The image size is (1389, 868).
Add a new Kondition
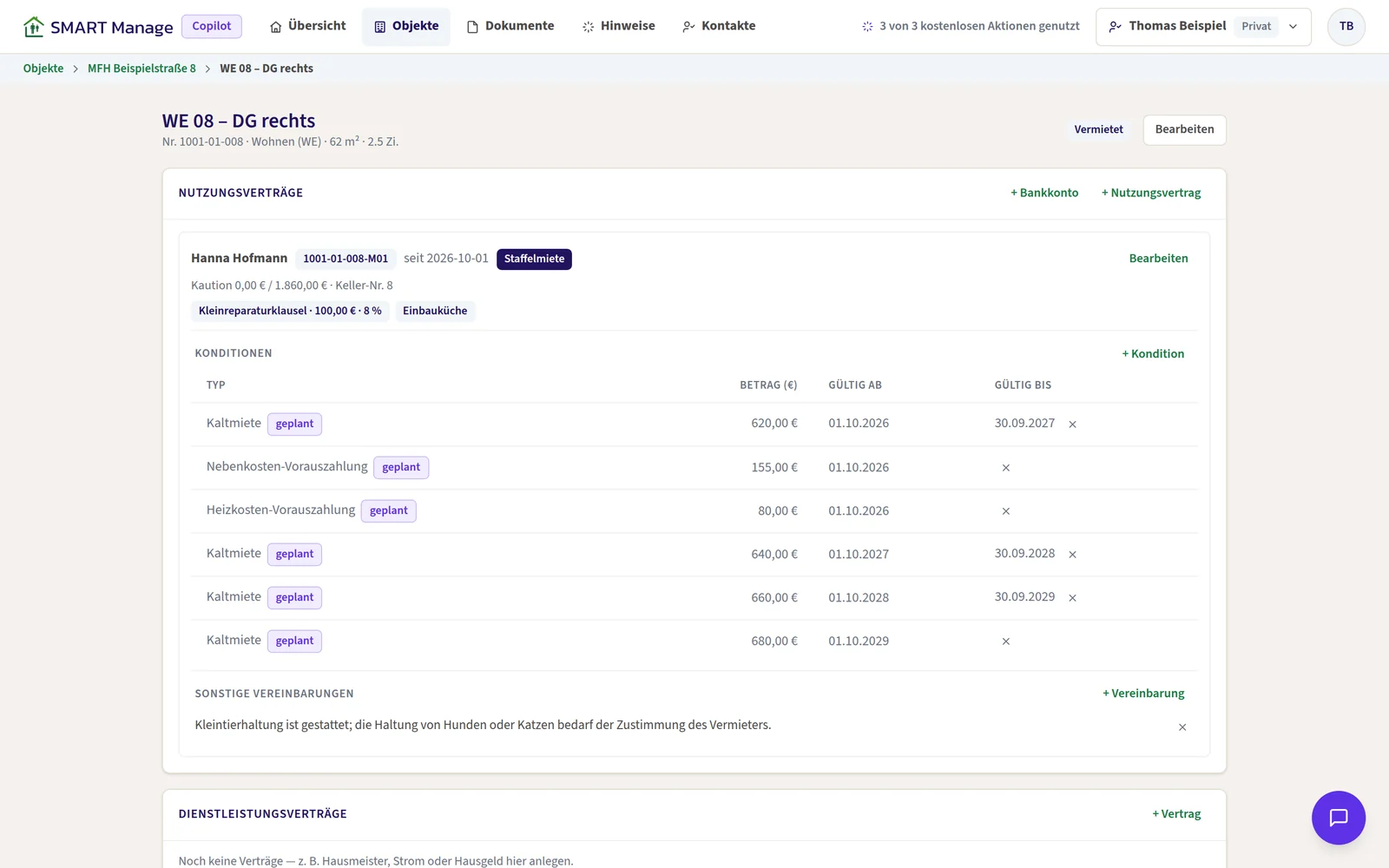coord(1153,354)
